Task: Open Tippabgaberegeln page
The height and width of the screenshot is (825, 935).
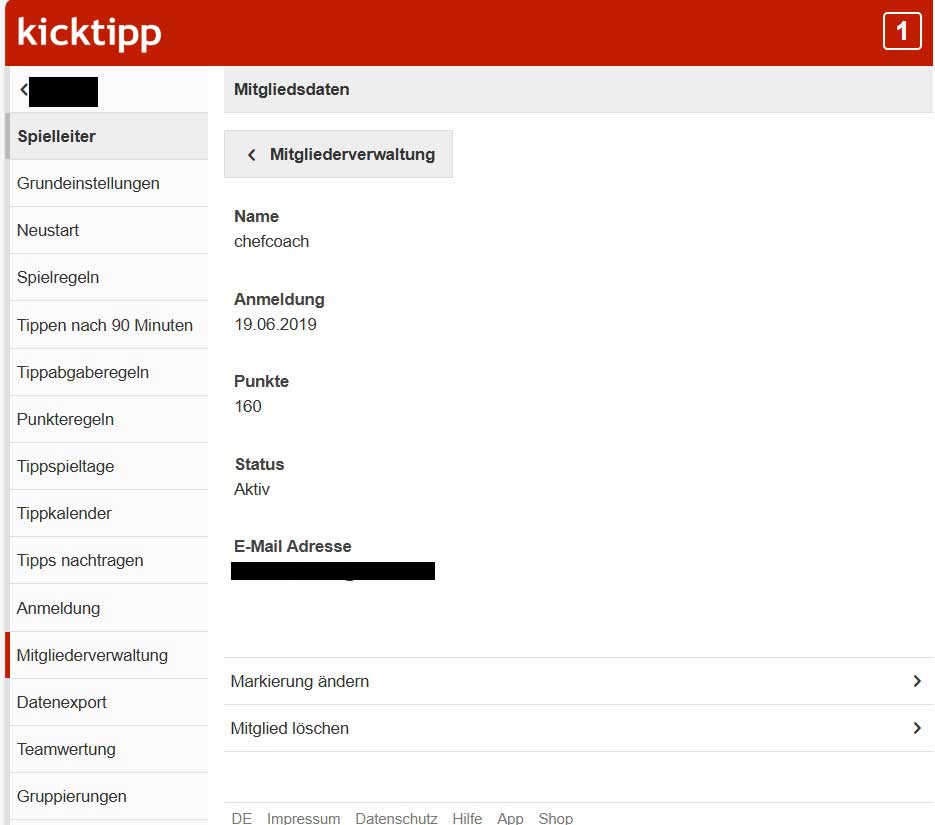Action: point(83,372)
